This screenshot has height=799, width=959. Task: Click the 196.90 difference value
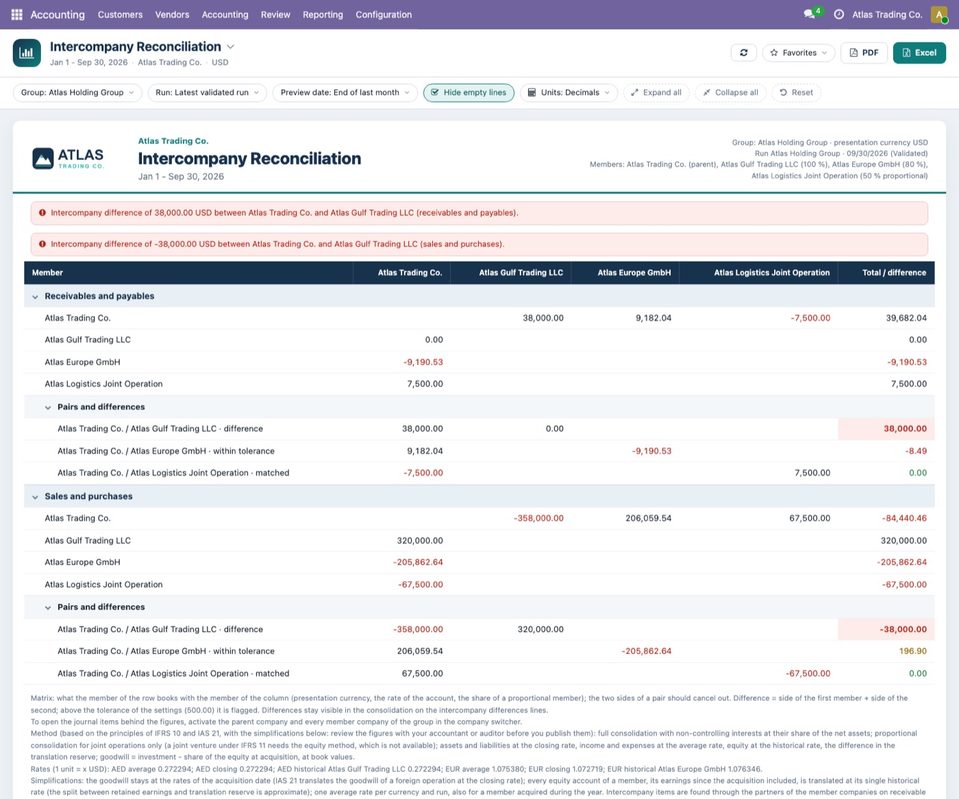click(913, 651)
